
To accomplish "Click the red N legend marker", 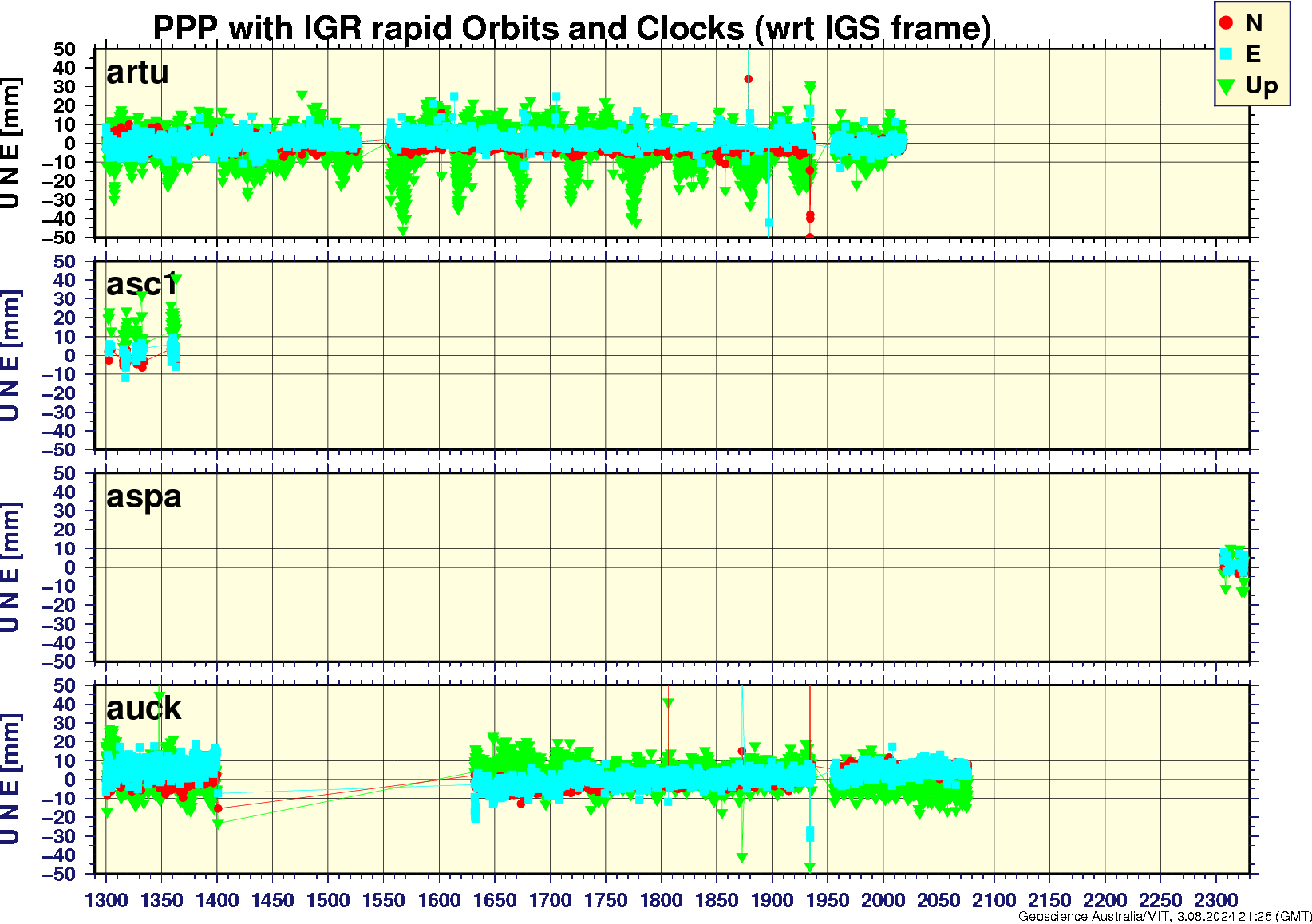I will click(x=1227, y=23).
